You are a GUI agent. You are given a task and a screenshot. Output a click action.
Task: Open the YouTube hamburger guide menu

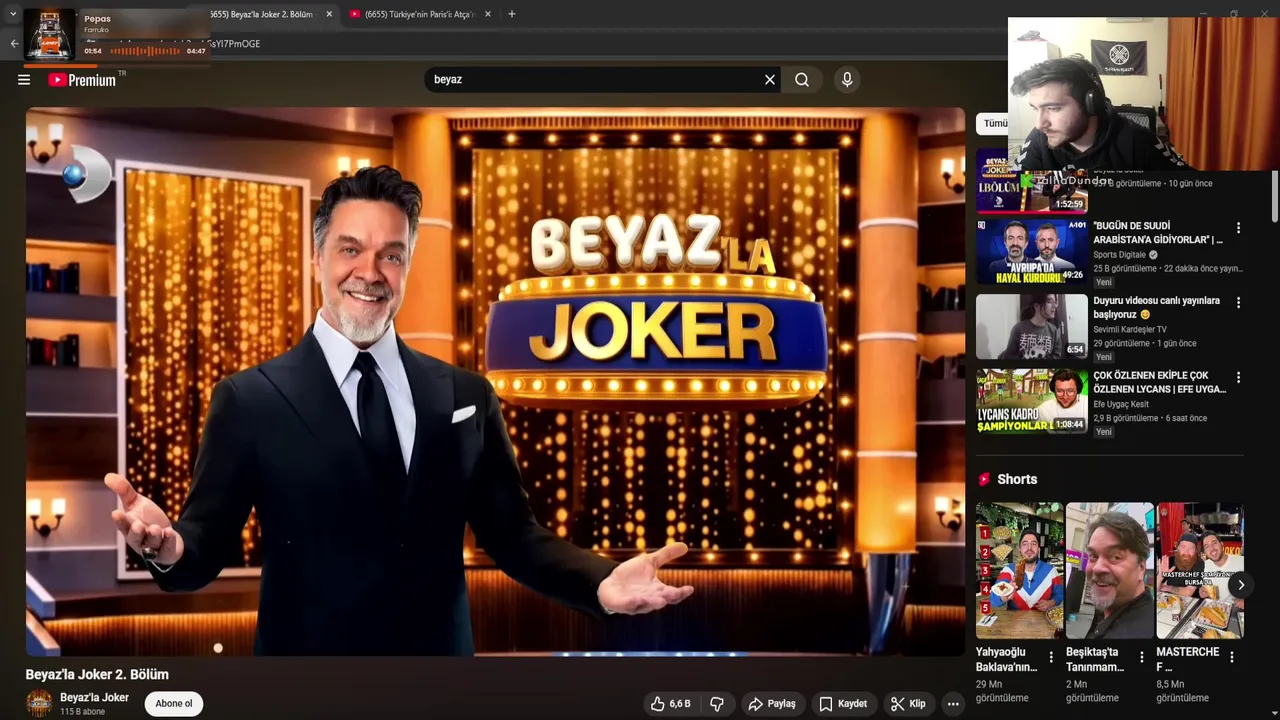pyautogui.click(x=24, y=80)
